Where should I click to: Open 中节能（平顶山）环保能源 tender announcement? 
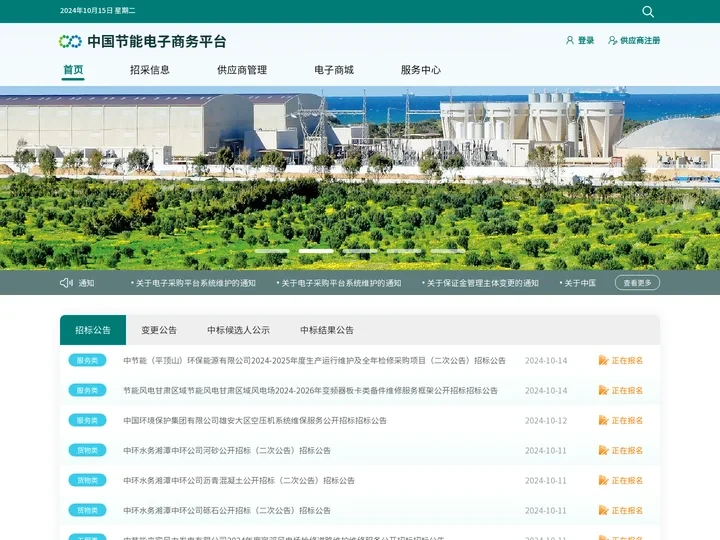[315, 360]
